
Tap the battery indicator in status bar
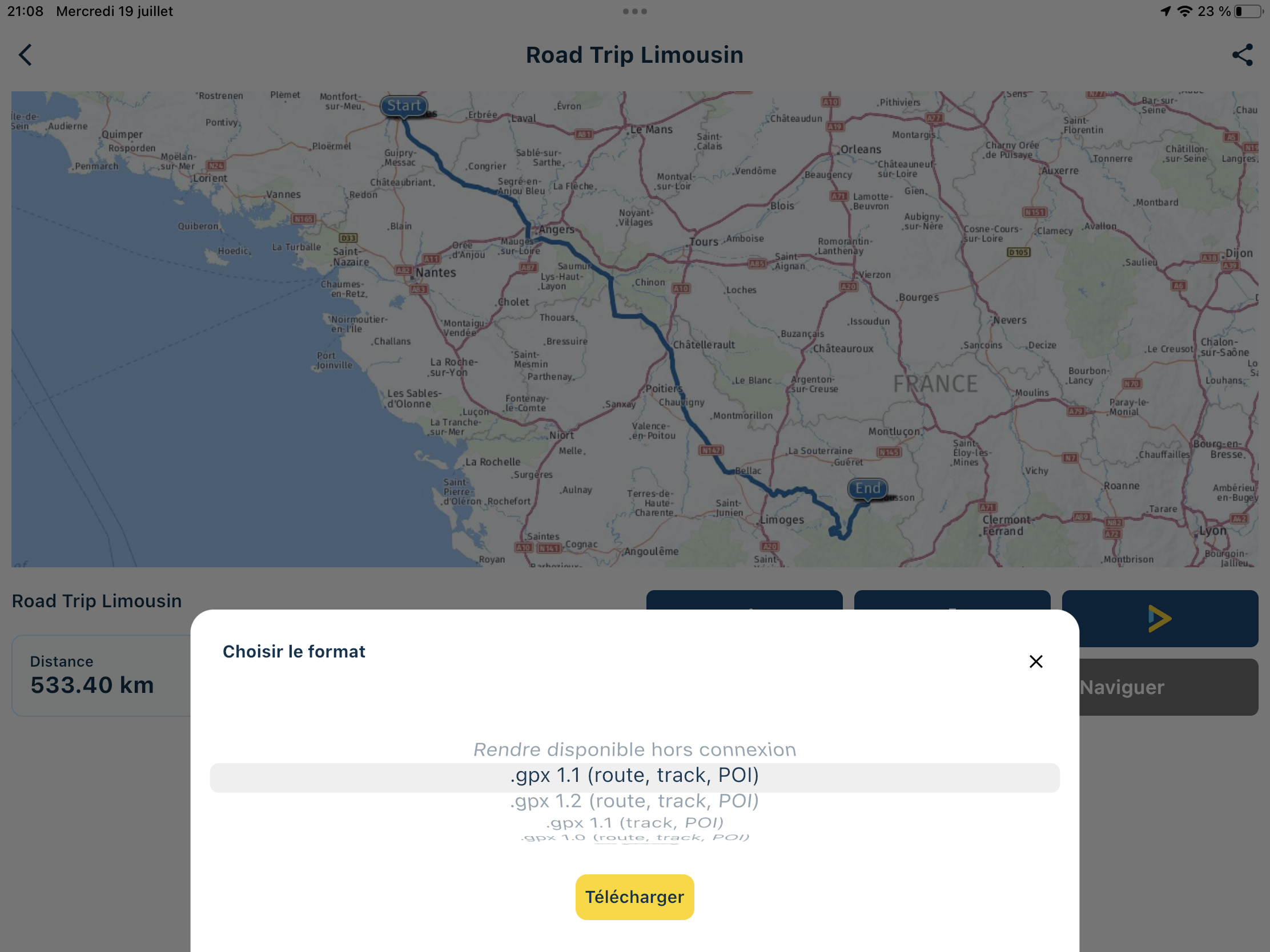(1248, 11)
